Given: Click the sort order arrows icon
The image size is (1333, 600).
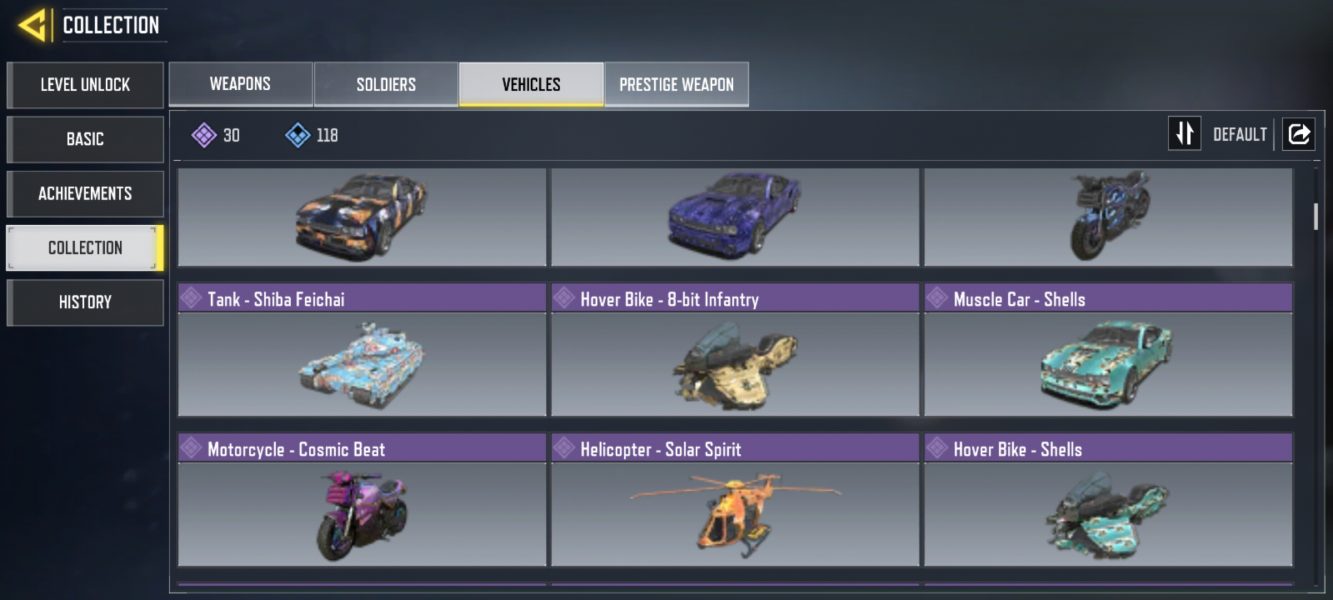Looking at the screenshot, I should [1184, 134].
